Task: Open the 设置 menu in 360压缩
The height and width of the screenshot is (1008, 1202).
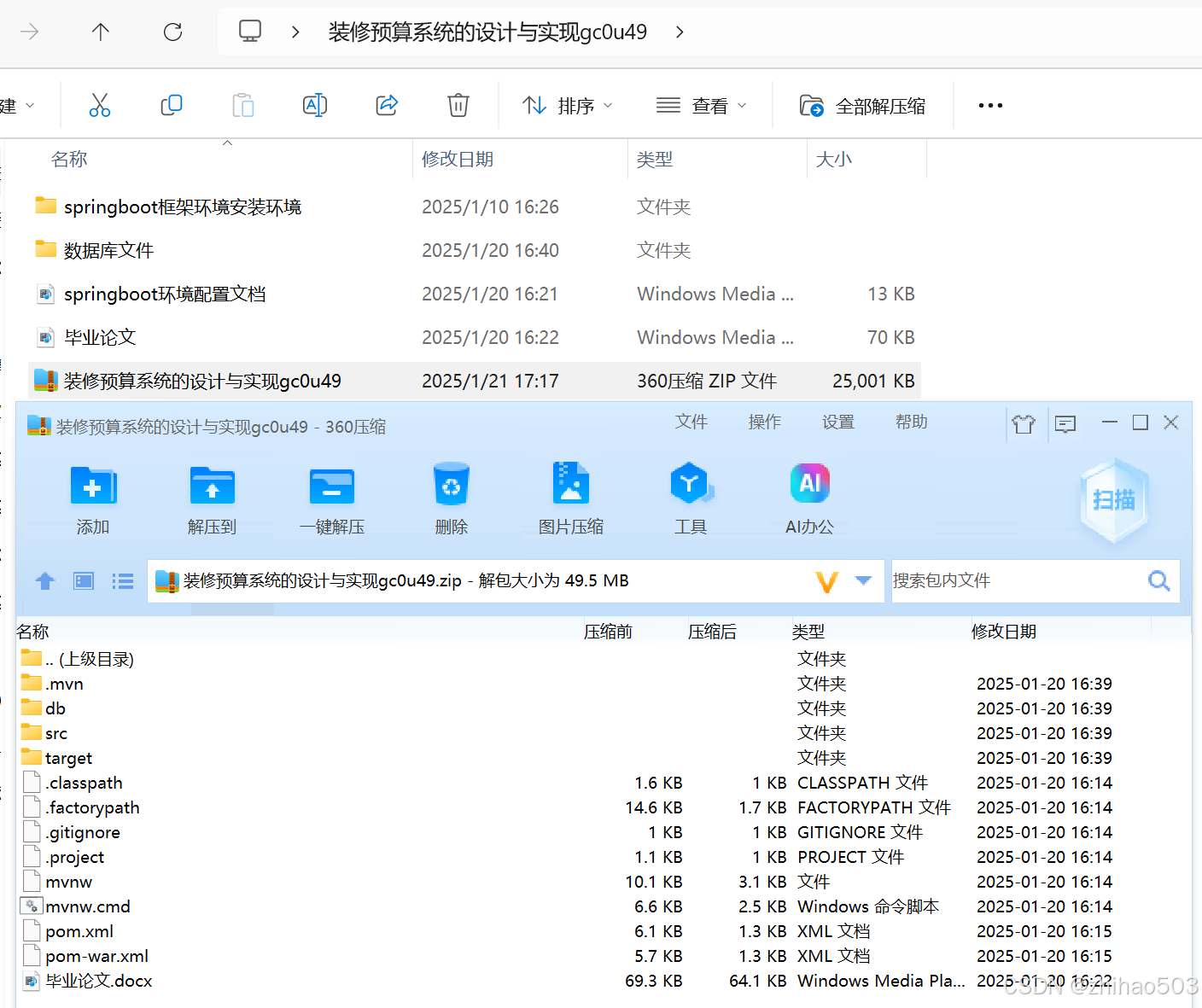Action: coord(838,422)
